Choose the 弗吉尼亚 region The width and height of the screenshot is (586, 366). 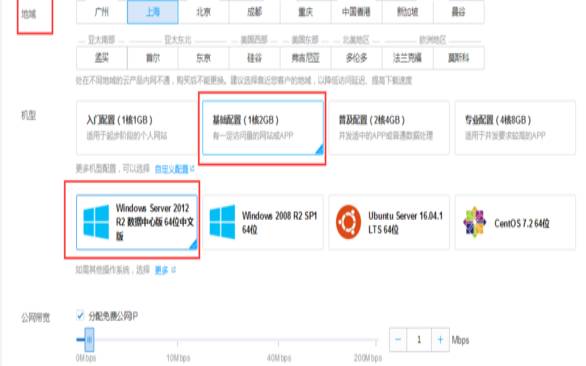[305, 58]
